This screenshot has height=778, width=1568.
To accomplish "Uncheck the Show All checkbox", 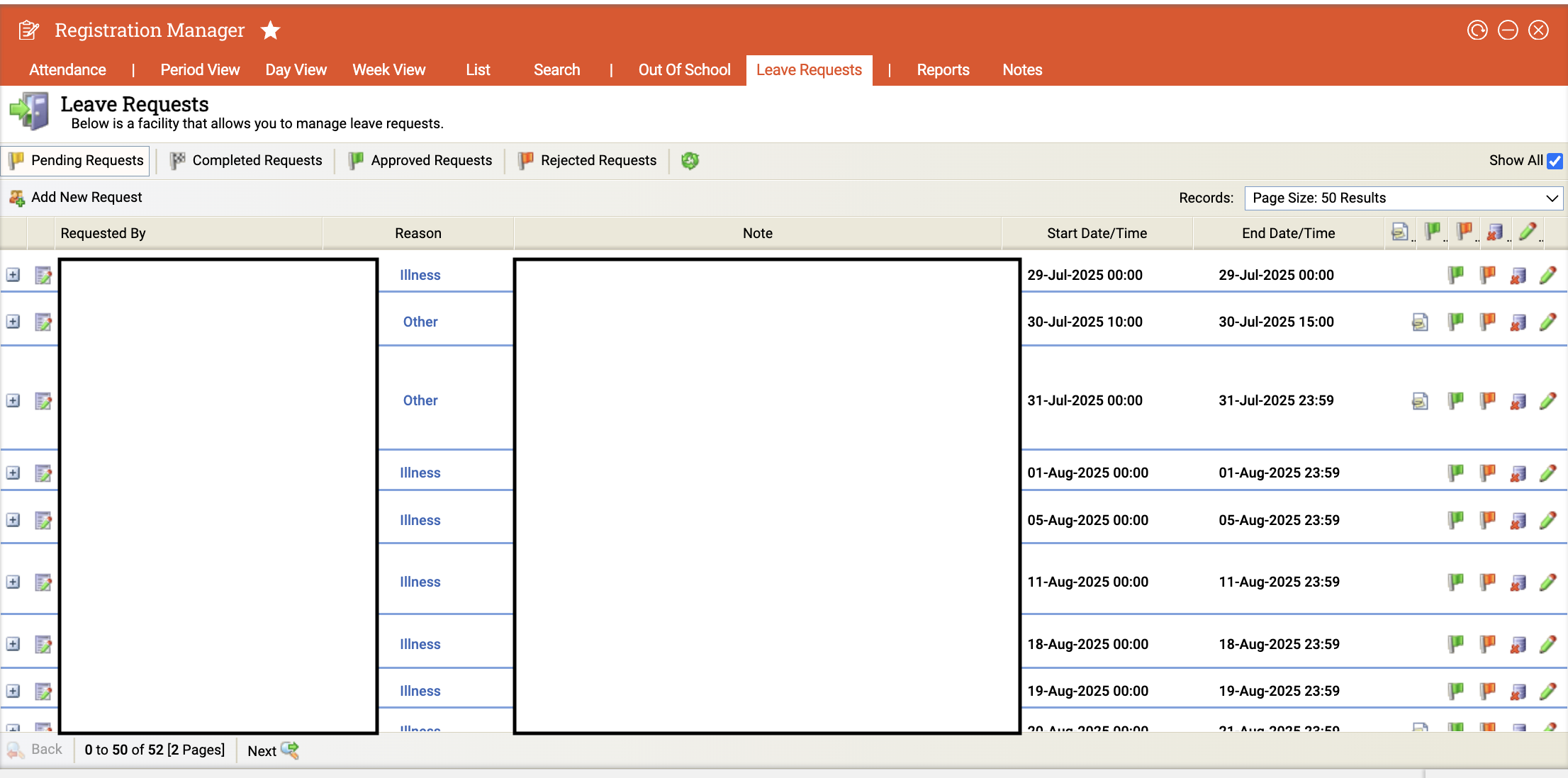I will (x=1555, y=161).
